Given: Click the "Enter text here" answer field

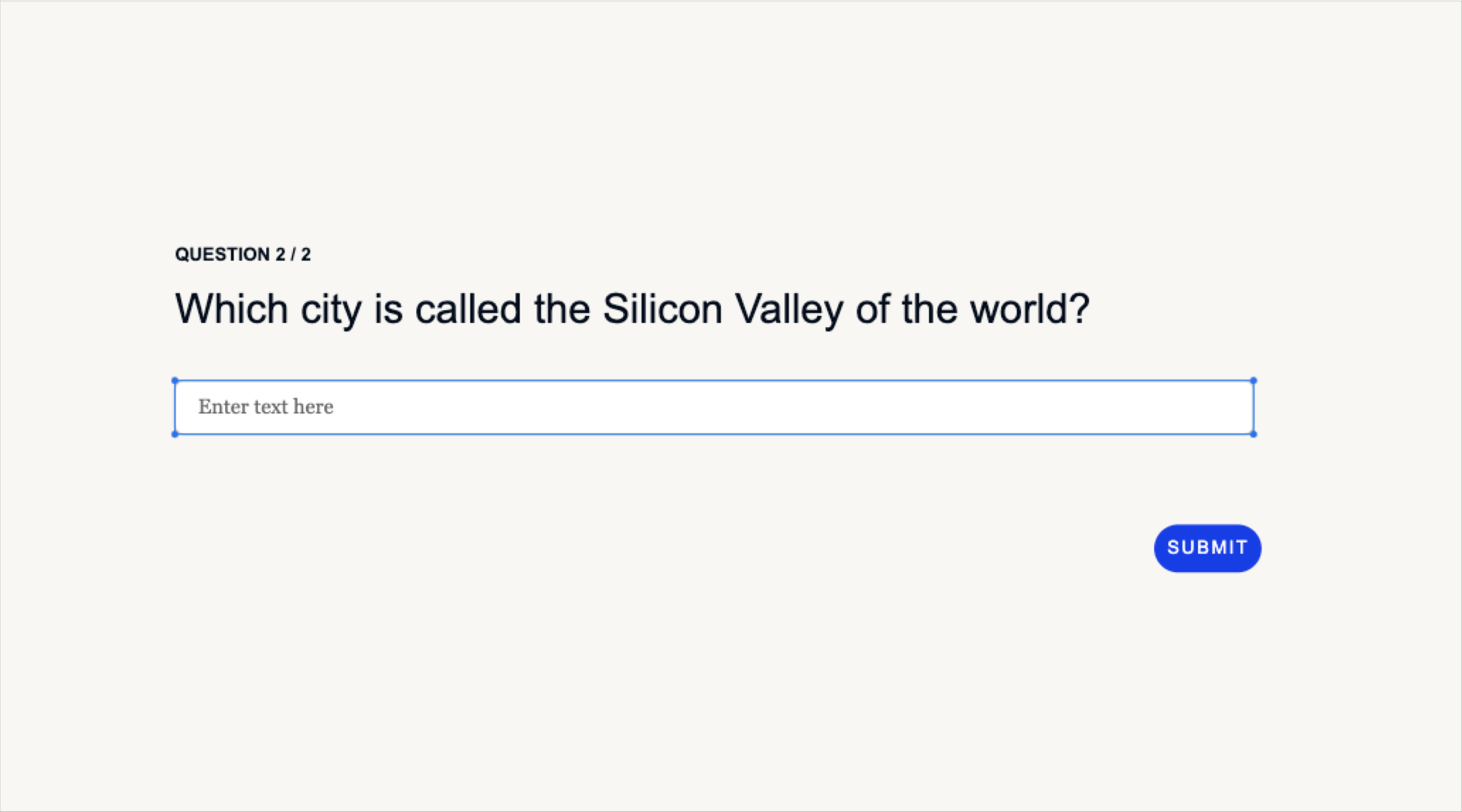Looking at the screenshot, I should [x=714, y=407].
